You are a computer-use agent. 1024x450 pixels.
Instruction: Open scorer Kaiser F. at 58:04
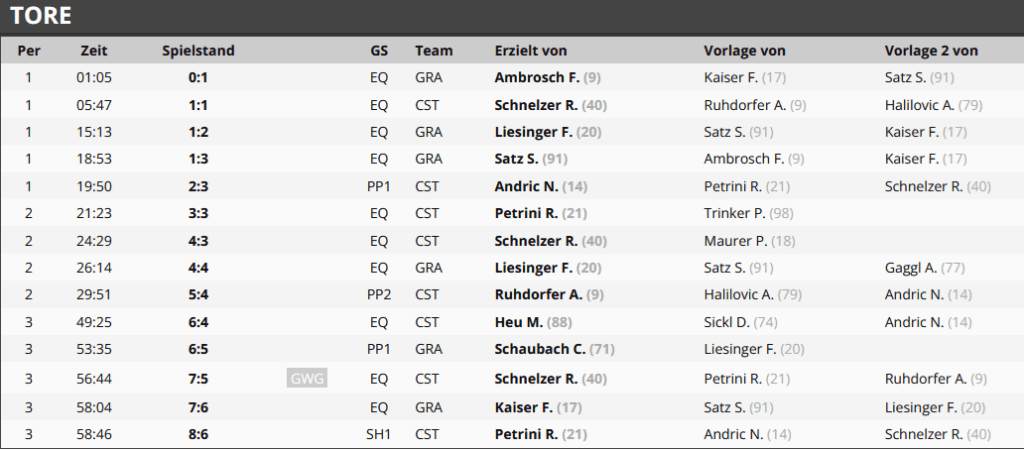pyautogui.click(x=538, y=408)
